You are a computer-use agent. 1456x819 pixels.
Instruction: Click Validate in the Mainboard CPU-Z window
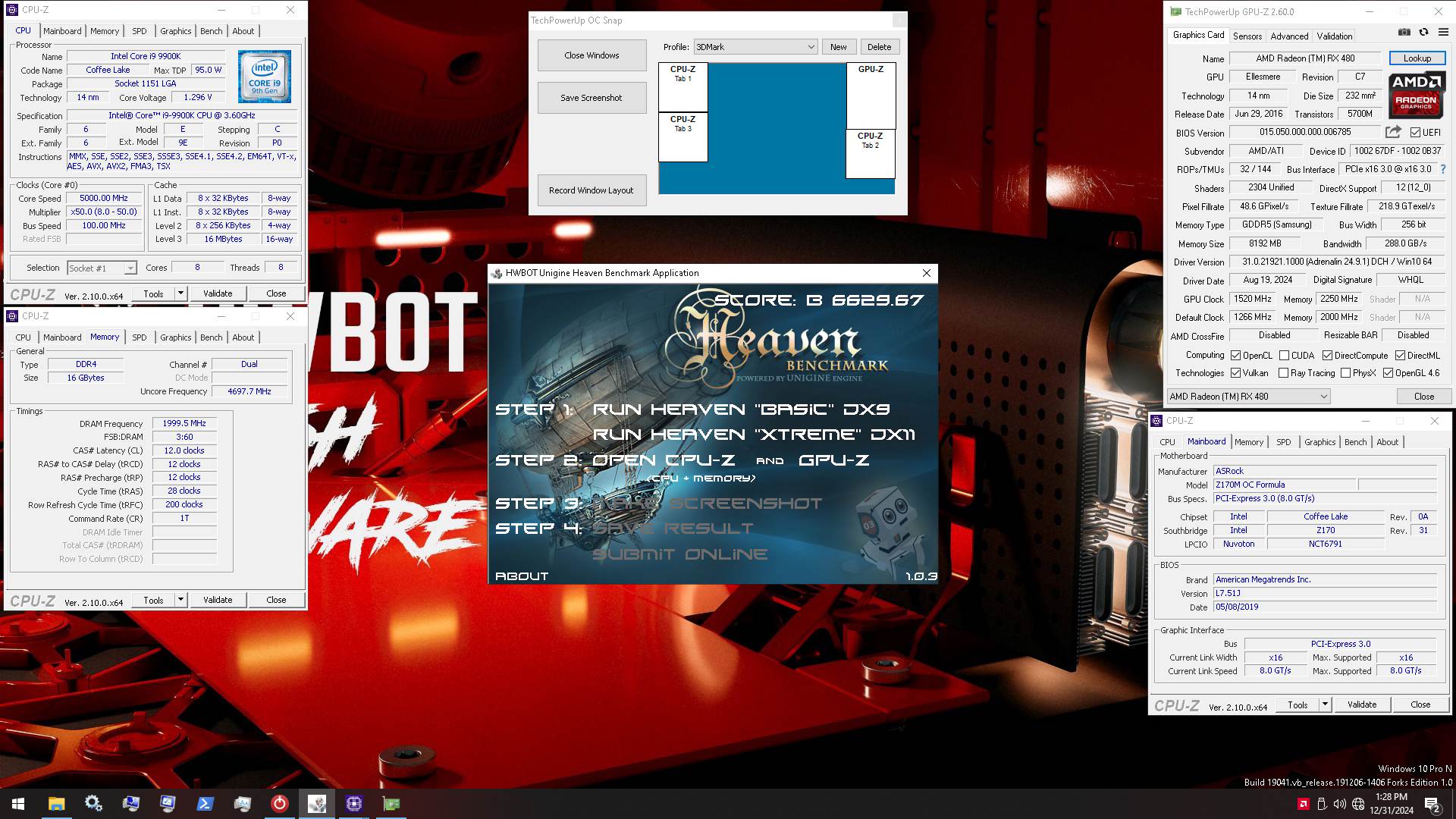point(1361,704)
